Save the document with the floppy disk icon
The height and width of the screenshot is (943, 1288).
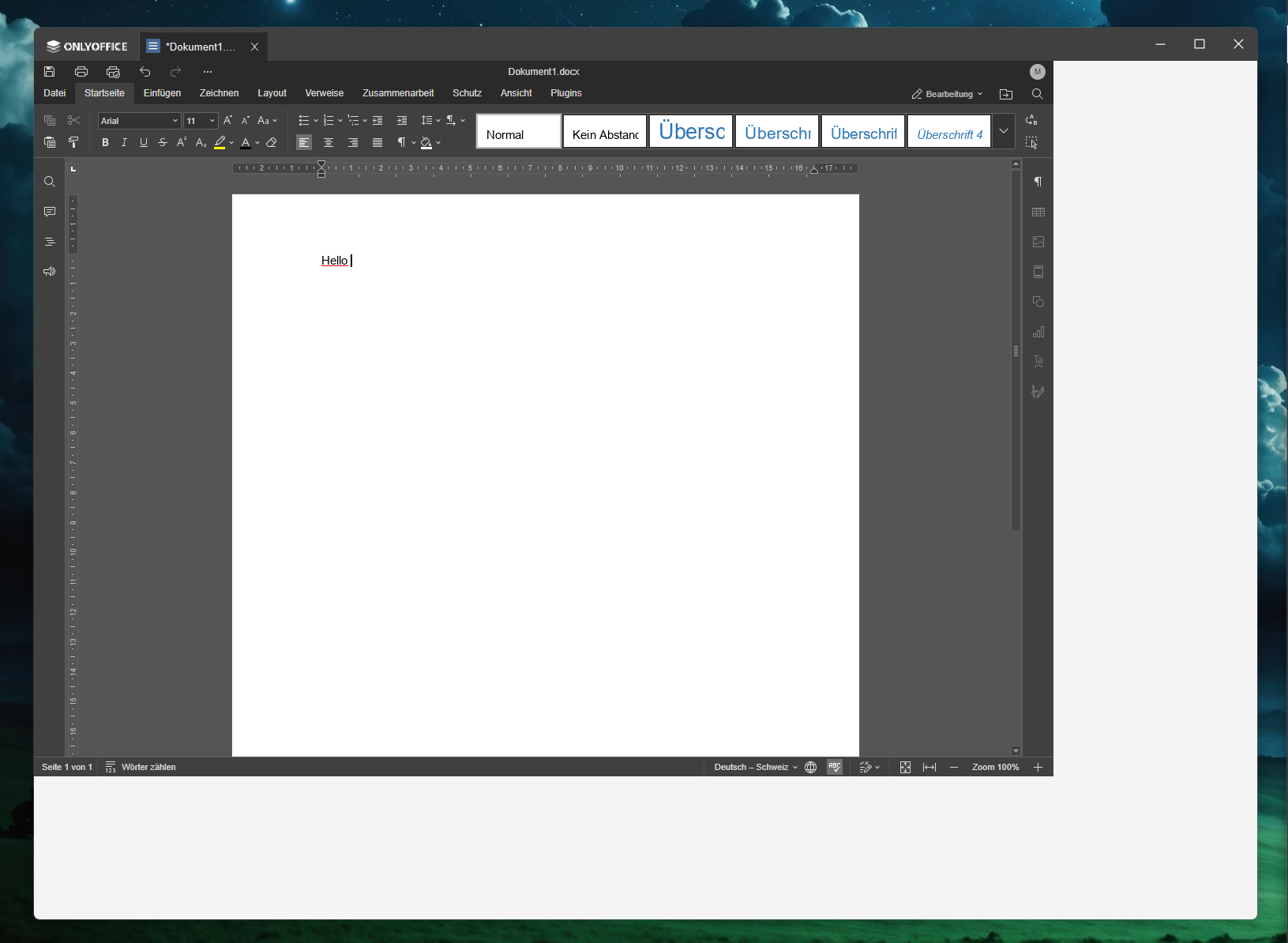coord(50,72)
